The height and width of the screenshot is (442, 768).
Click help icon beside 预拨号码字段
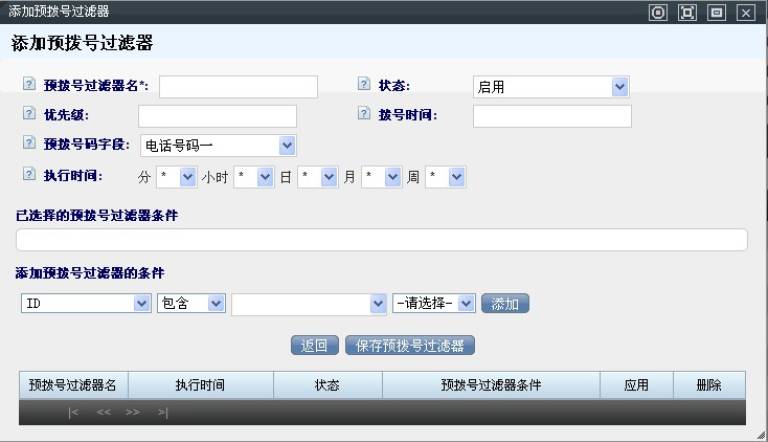29,144
